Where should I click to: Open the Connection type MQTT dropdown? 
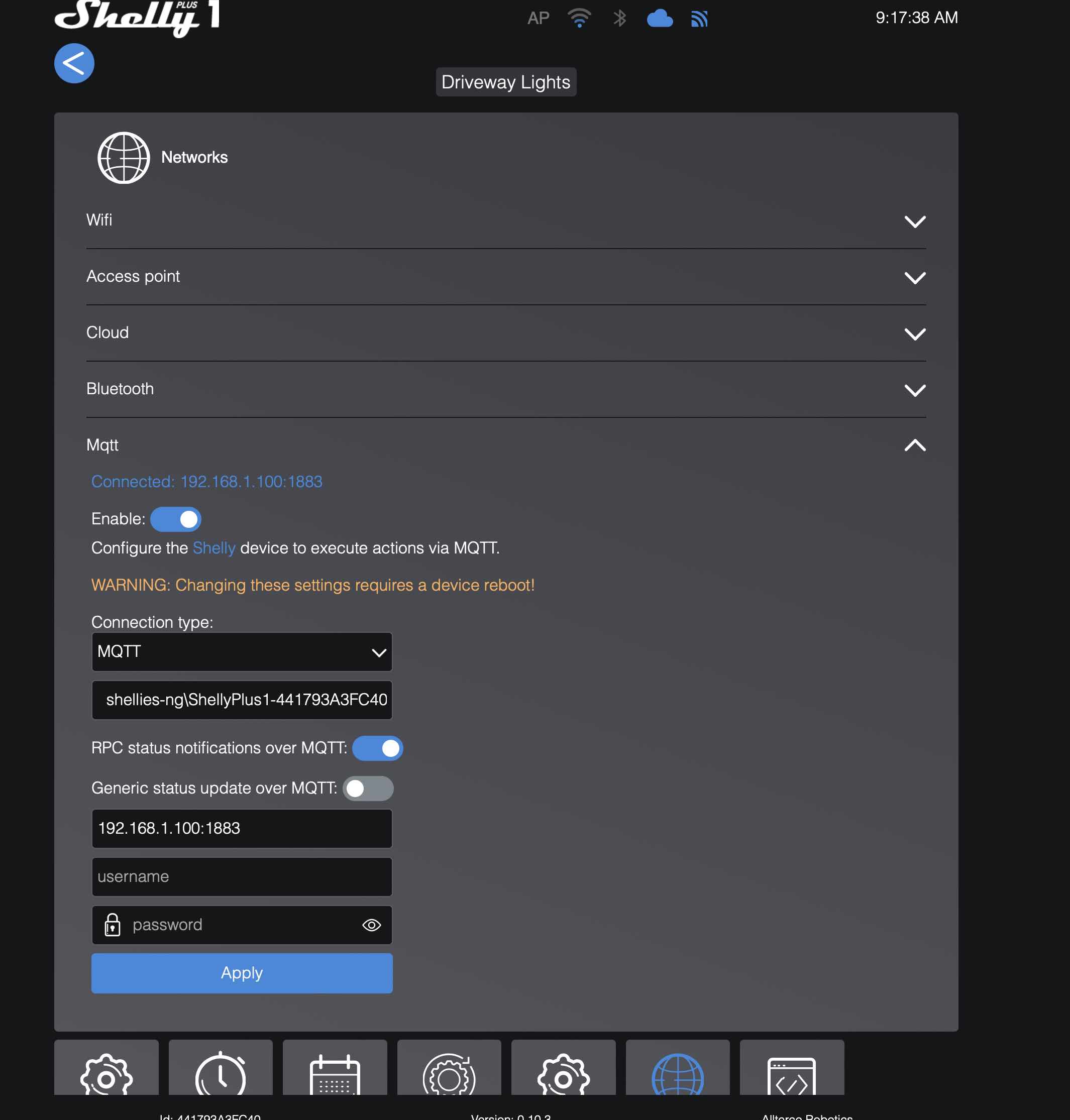point(242,652)
